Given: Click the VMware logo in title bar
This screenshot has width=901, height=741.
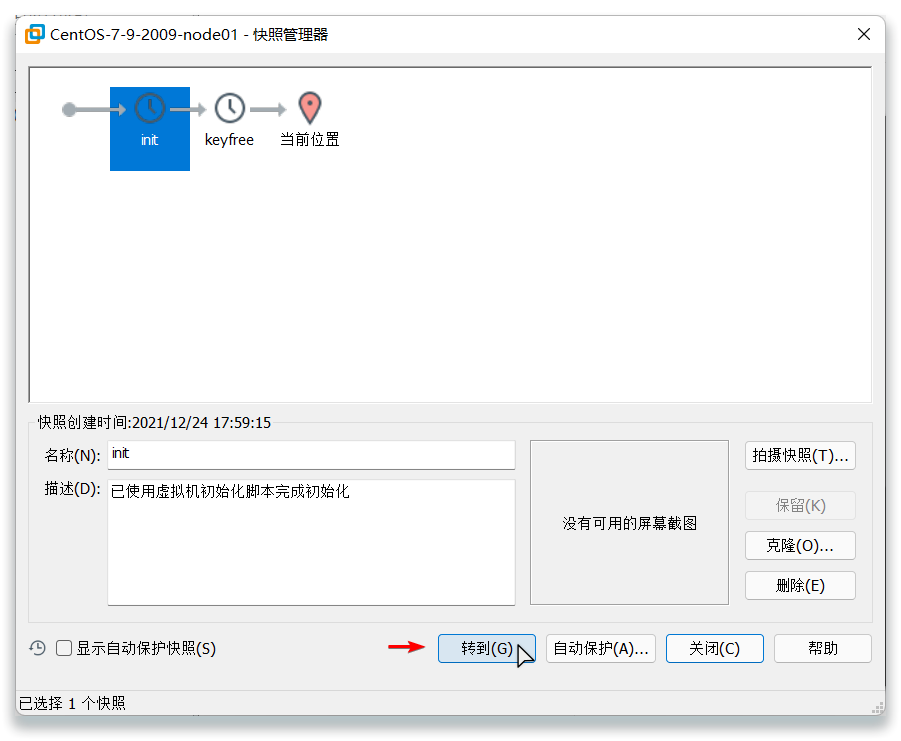Looking at the screenshot, I should coord(34,34).
